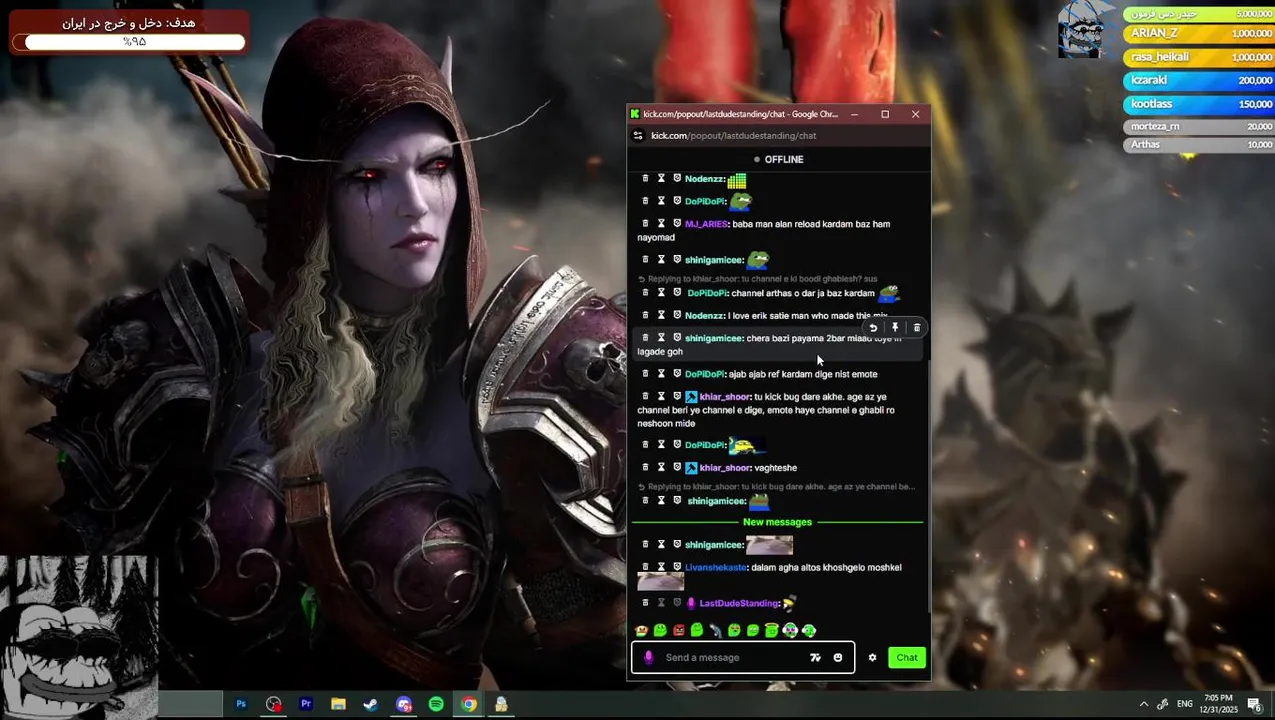Delete Livanshekaste's 'dalam agha altos' message

[645, 567]
